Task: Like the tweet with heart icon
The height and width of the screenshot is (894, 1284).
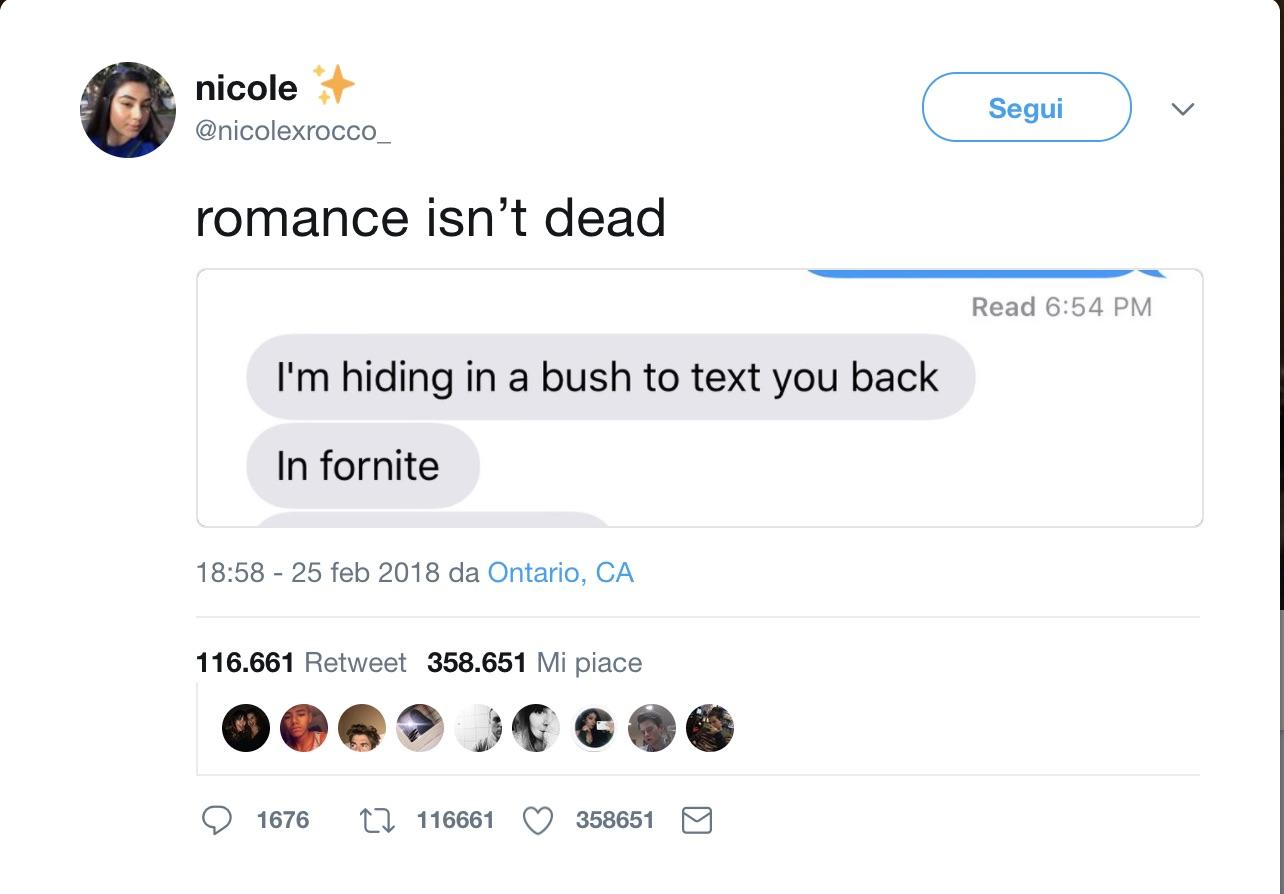Action: coord(538,821)
